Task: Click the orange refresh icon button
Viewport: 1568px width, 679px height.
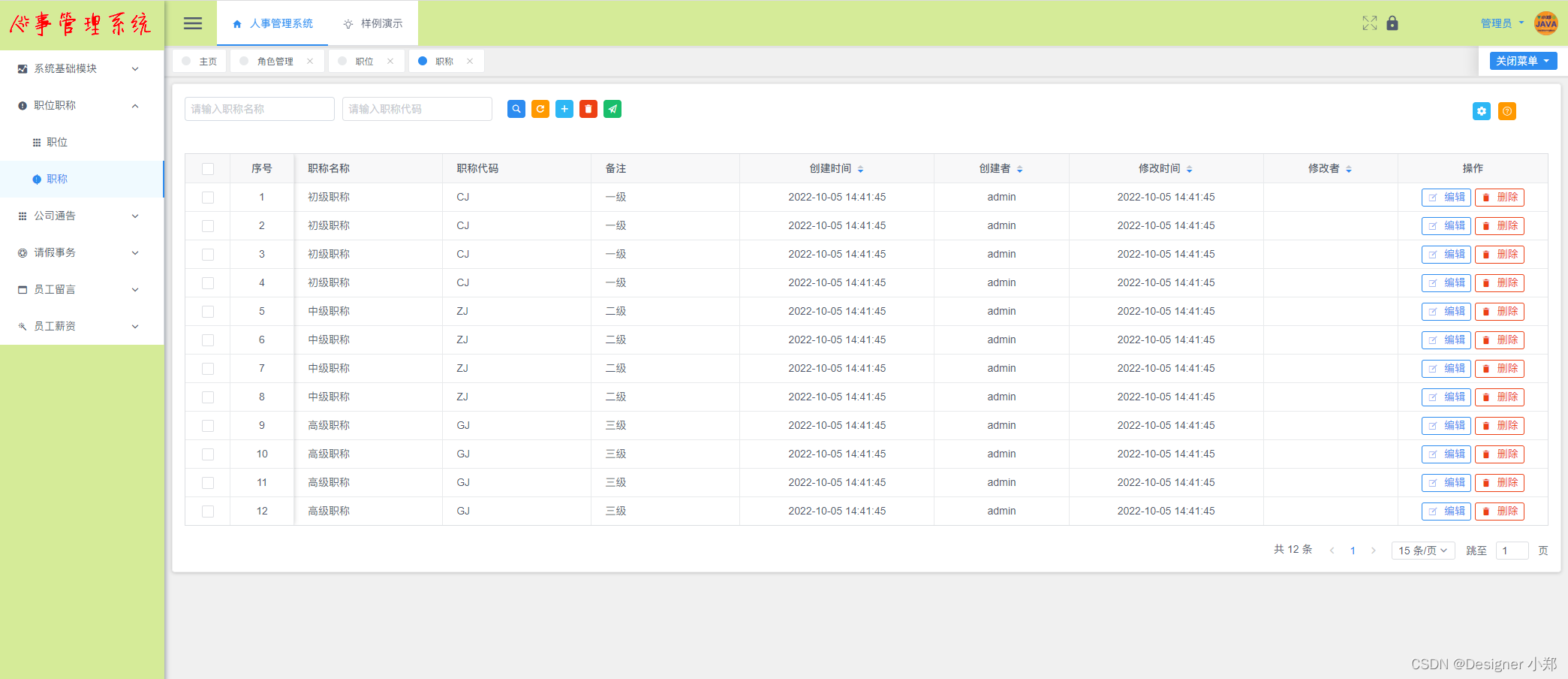Action: pos(540,109)
